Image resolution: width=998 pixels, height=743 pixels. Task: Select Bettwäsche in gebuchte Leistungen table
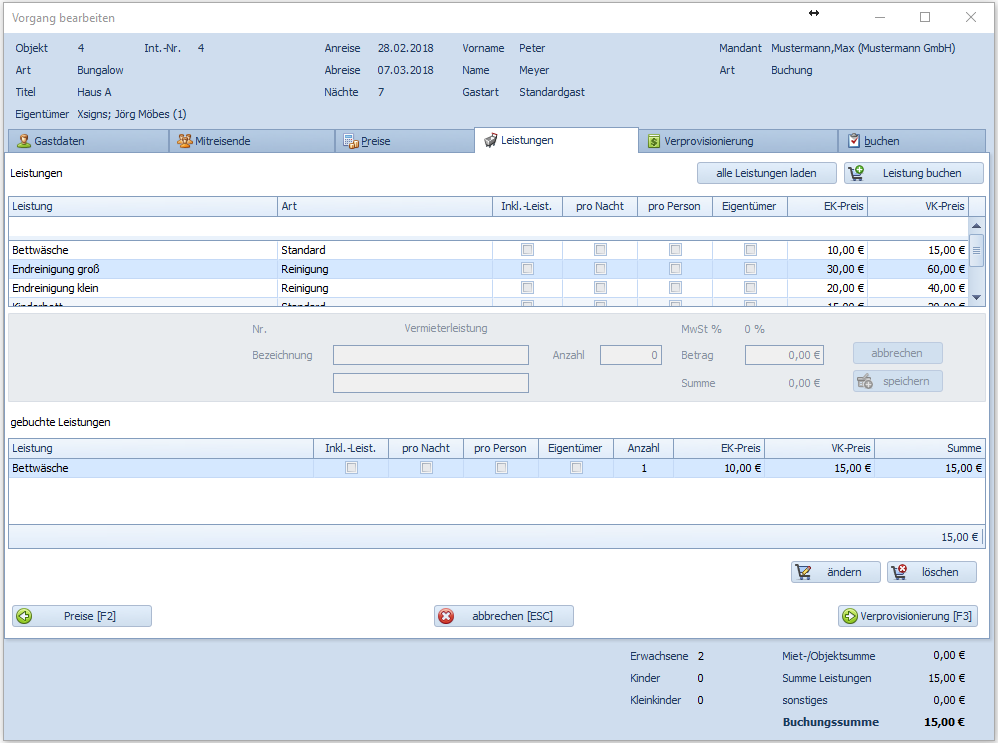[x=496, y=468]
